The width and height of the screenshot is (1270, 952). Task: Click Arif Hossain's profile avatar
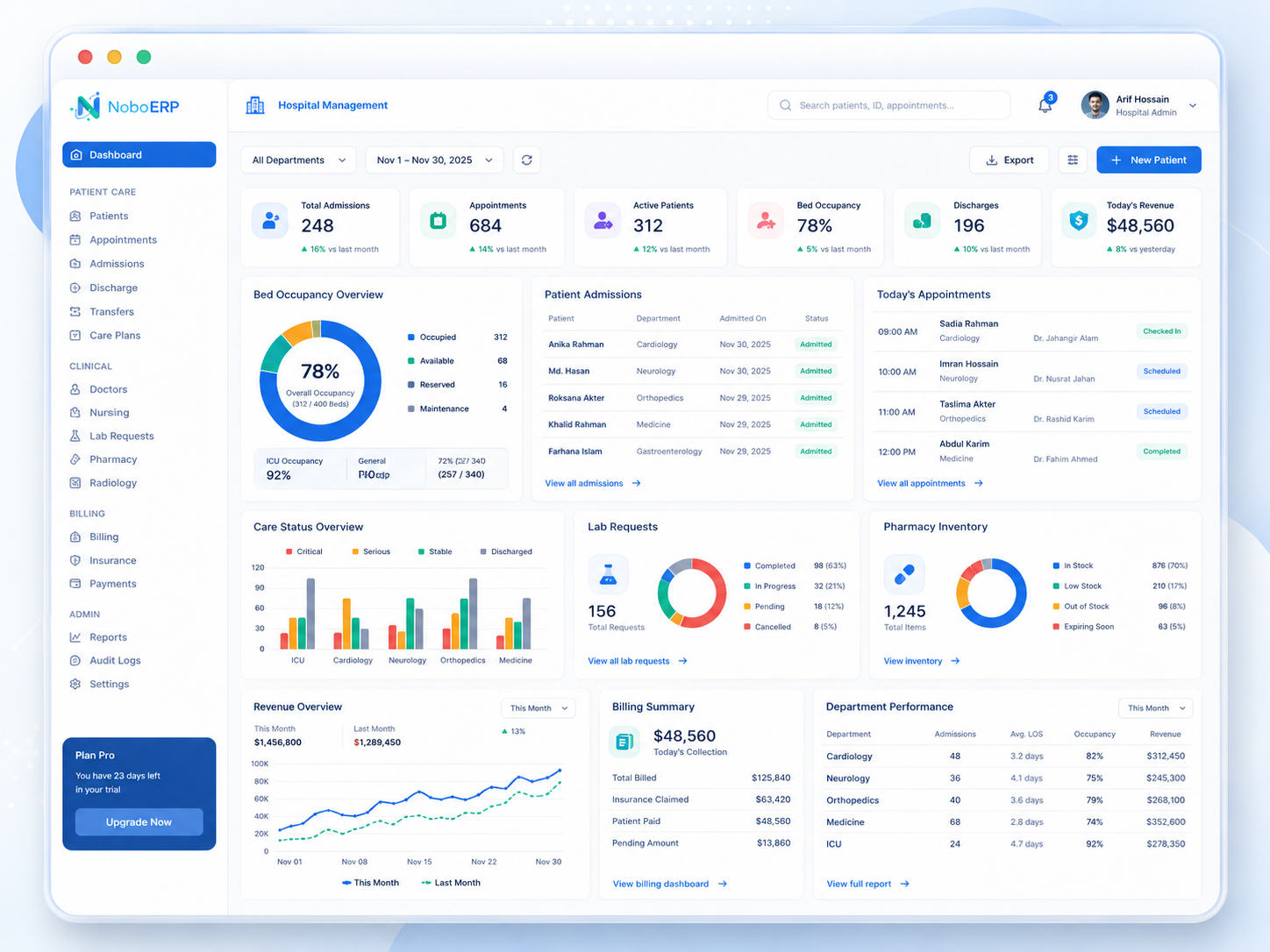pyautogui.click(x=1095, y=105)
